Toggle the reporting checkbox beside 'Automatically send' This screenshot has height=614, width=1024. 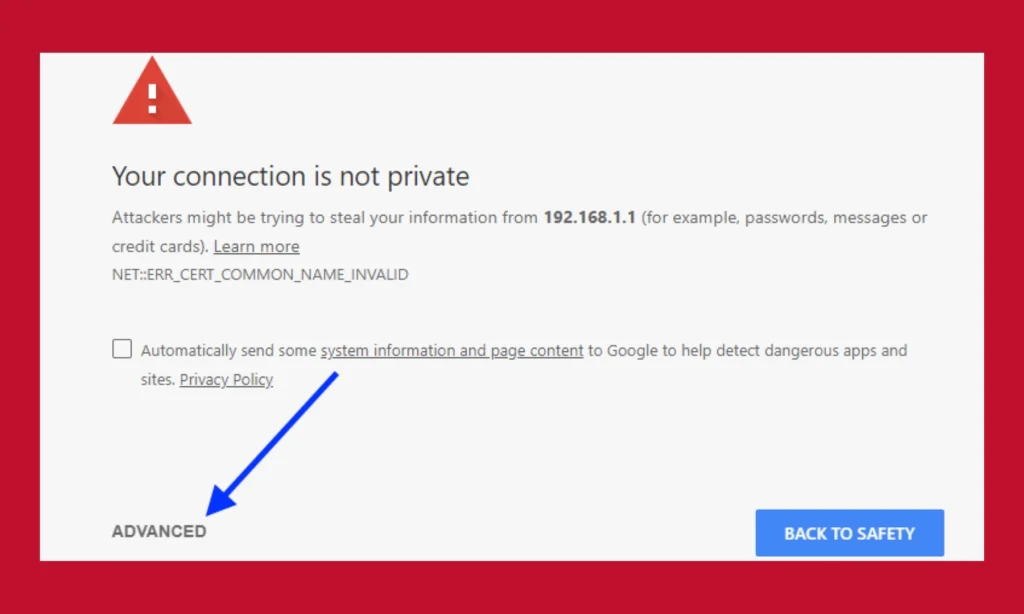coord(121,348)
